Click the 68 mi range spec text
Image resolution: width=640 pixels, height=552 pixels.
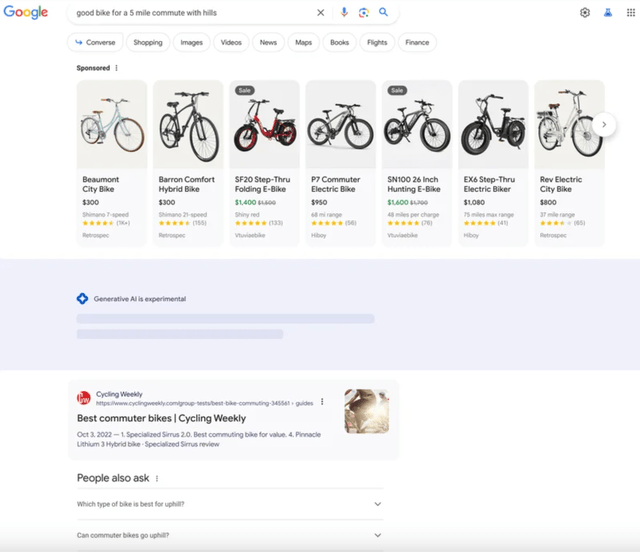[x=327, y=215]
